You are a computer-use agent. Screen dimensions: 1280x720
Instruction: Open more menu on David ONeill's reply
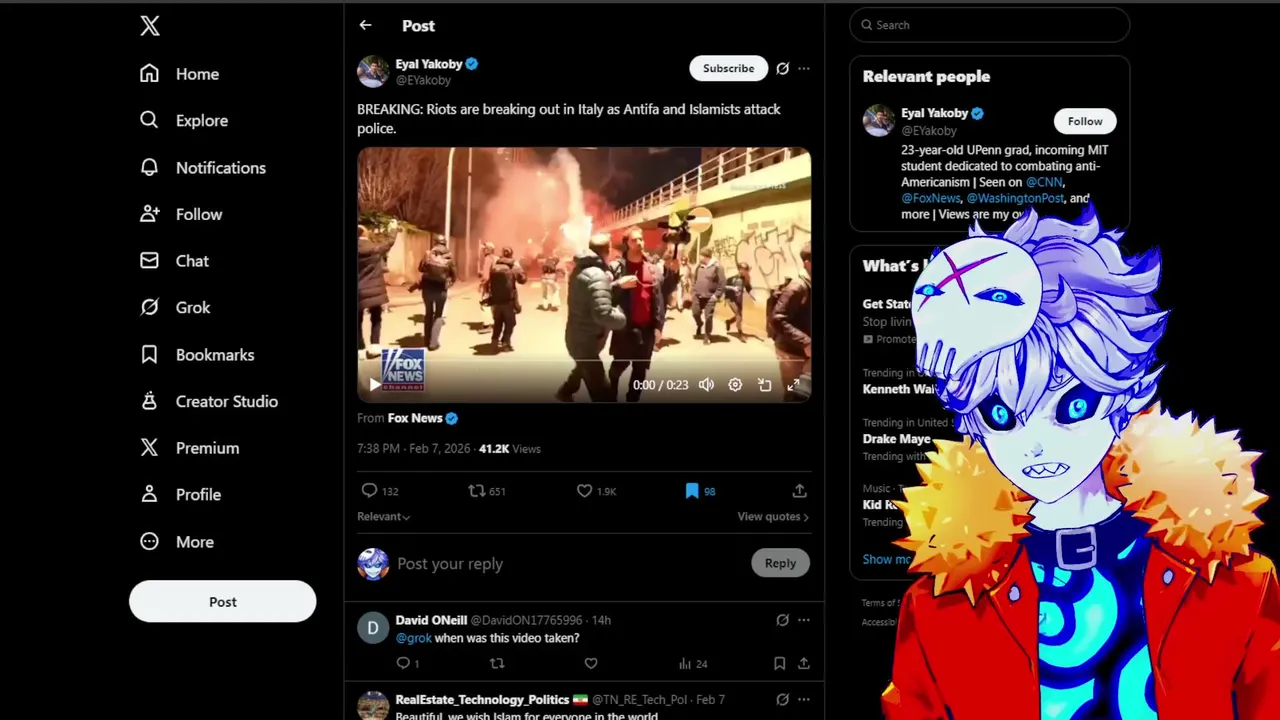pos(804,620)
